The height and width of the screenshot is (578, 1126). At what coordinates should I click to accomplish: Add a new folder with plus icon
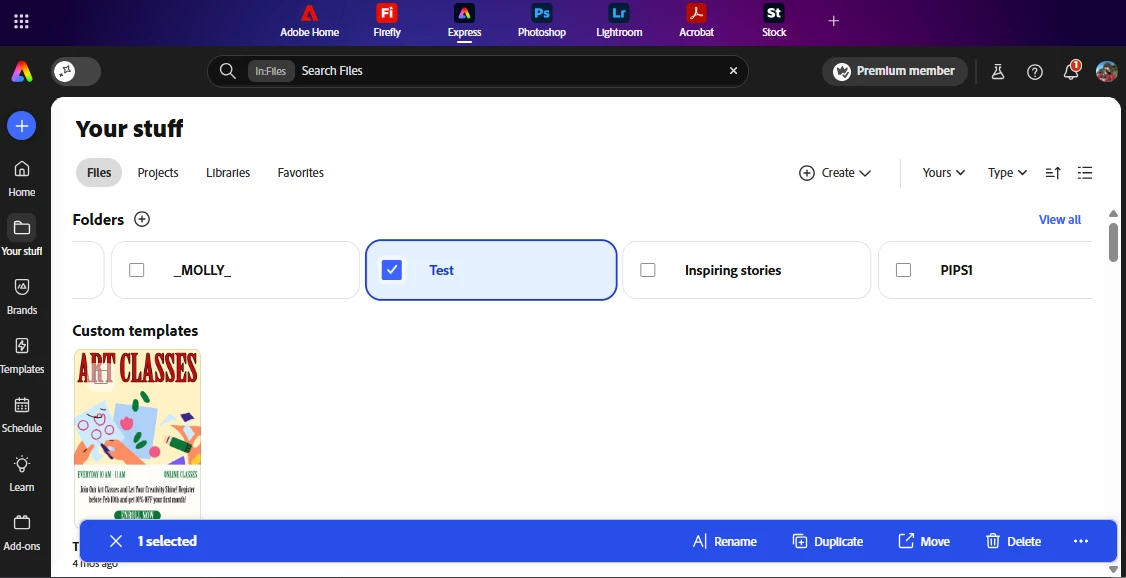pyautogui.click(x=142, y=220)
